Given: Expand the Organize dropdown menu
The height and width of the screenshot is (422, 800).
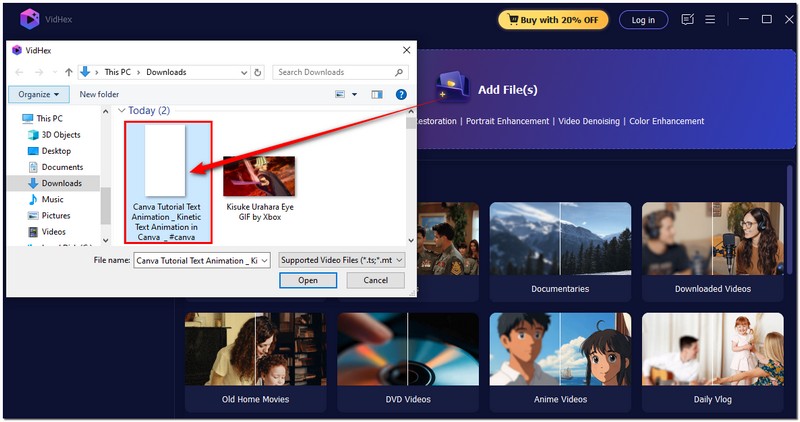Looking at the screenshot, I should tap(39, 94).
